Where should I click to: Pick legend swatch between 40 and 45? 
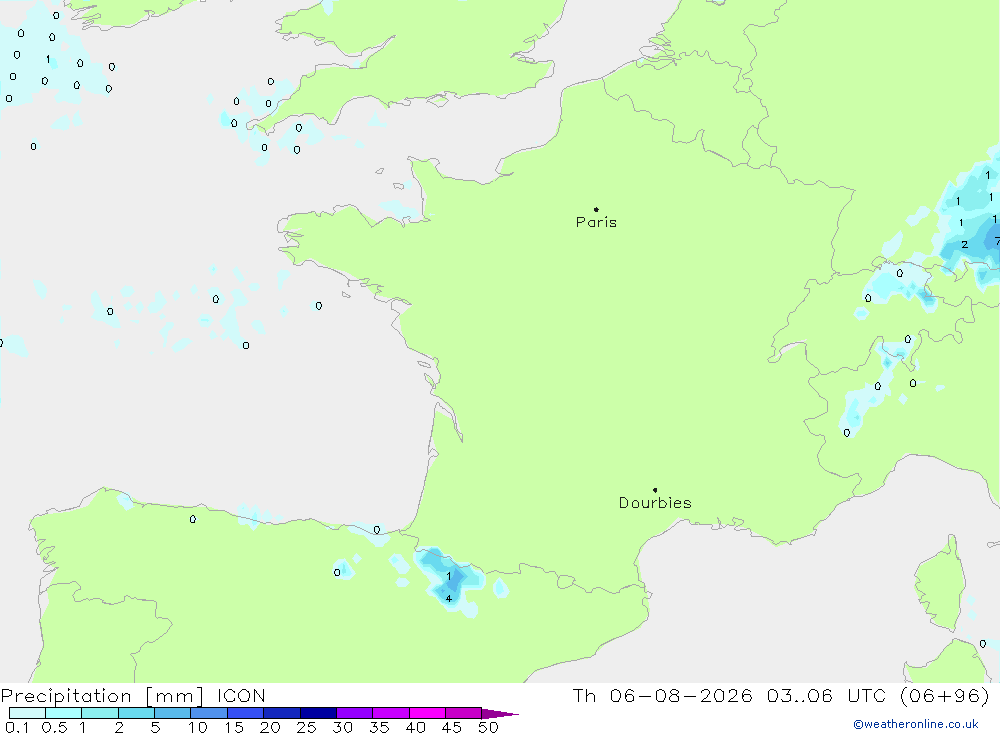pyautogui.click(x=427, y=713)
